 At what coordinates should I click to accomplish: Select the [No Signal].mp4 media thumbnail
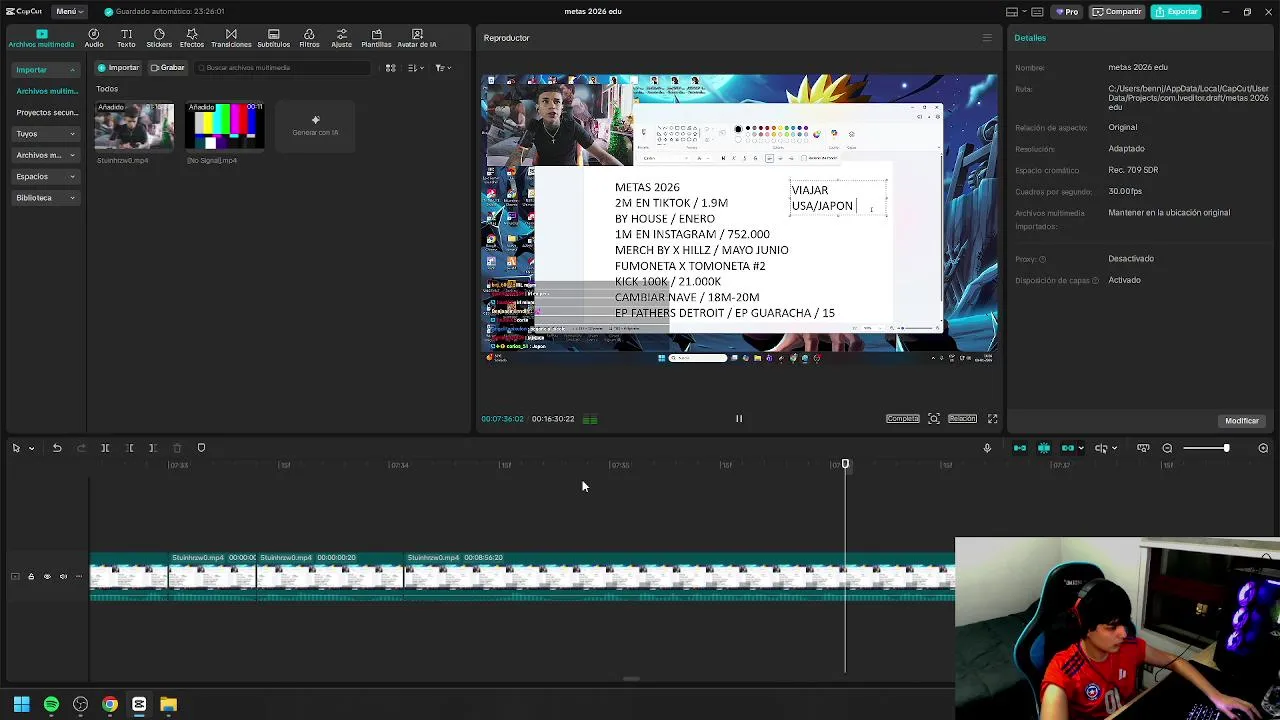click(225, 127)
